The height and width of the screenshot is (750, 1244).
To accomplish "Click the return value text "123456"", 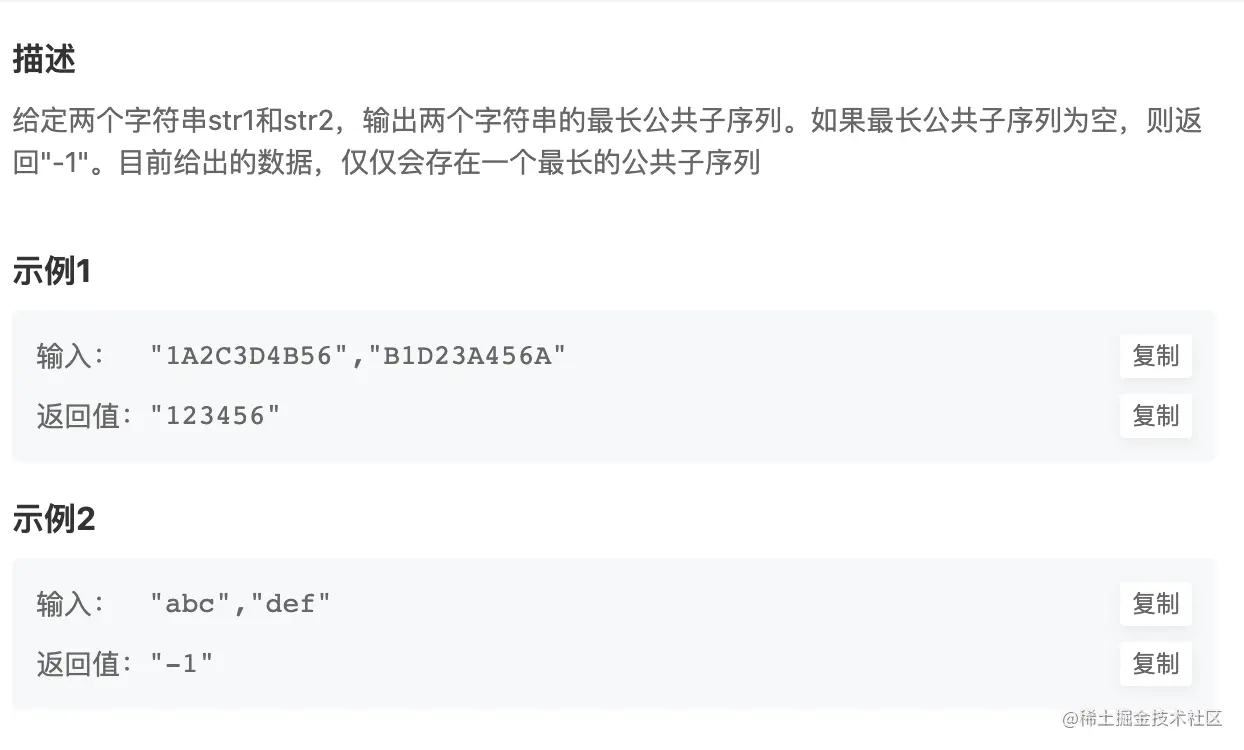I will click(x=215, y=415).
